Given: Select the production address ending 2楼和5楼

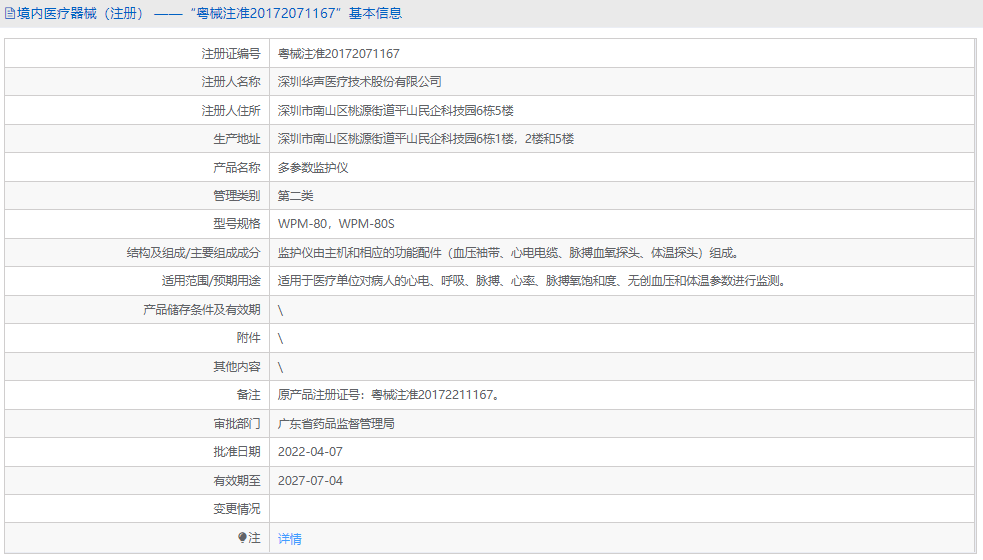Looking at the screenshot, I should tap(426, 139).
